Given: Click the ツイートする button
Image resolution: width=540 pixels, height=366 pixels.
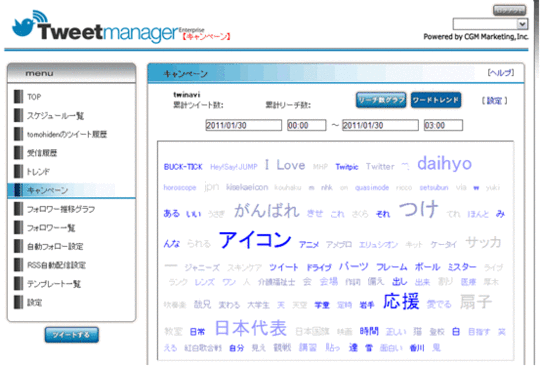Looking at the screenshot, I should click(x=72, y=335).
